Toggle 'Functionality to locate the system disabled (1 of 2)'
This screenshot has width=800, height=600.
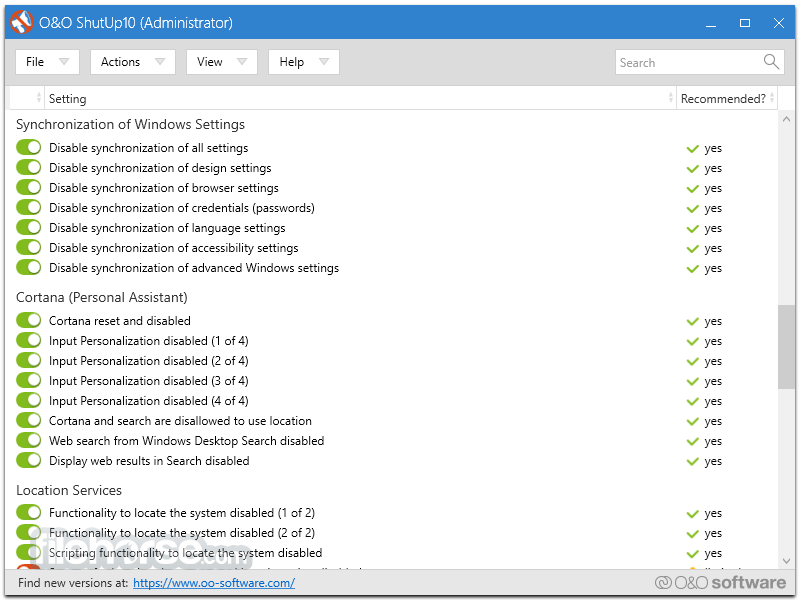pyautogui.click(x=29, y=512)
